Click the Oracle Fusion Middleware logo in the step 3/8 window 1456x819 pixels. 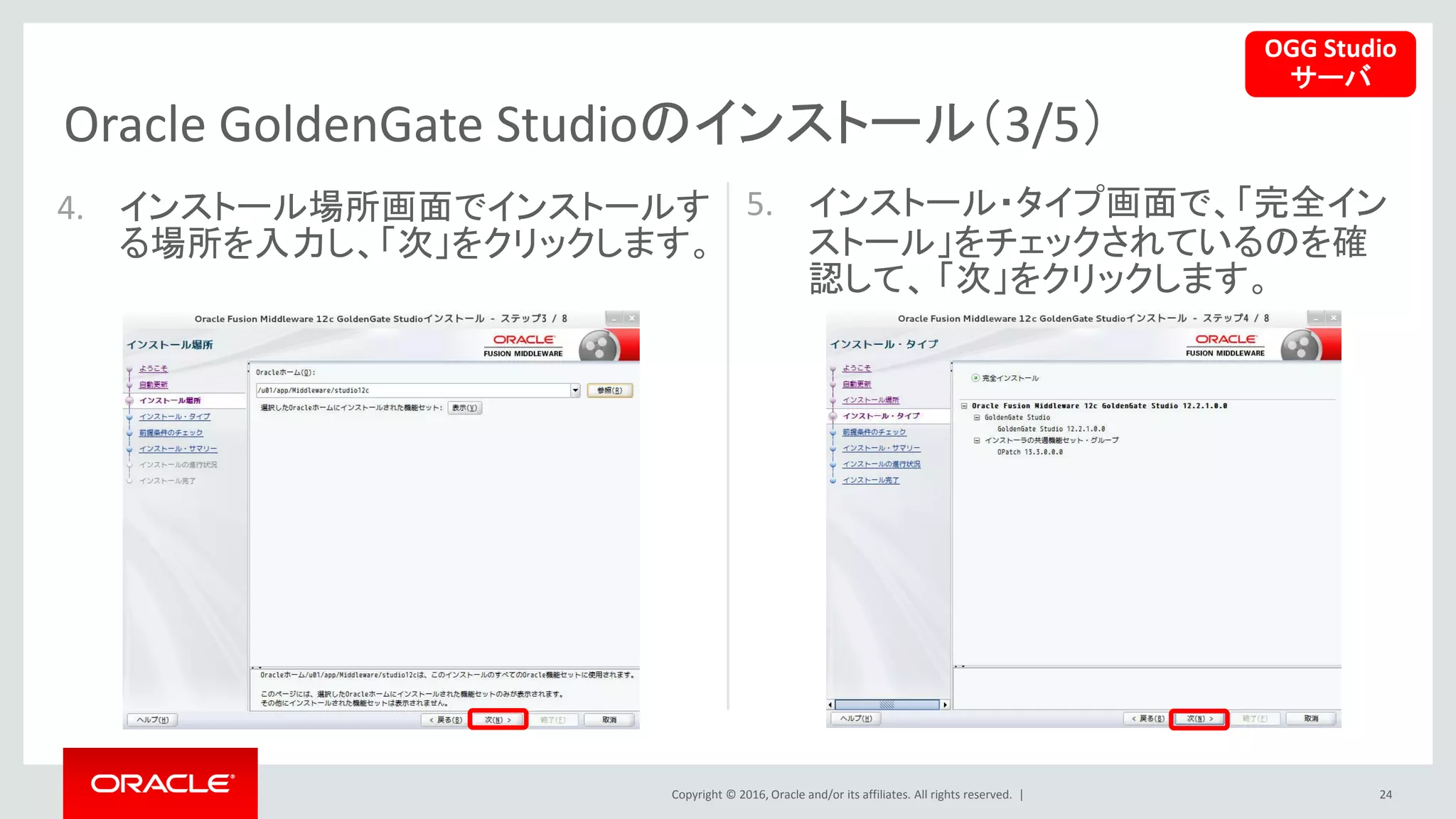525,346
